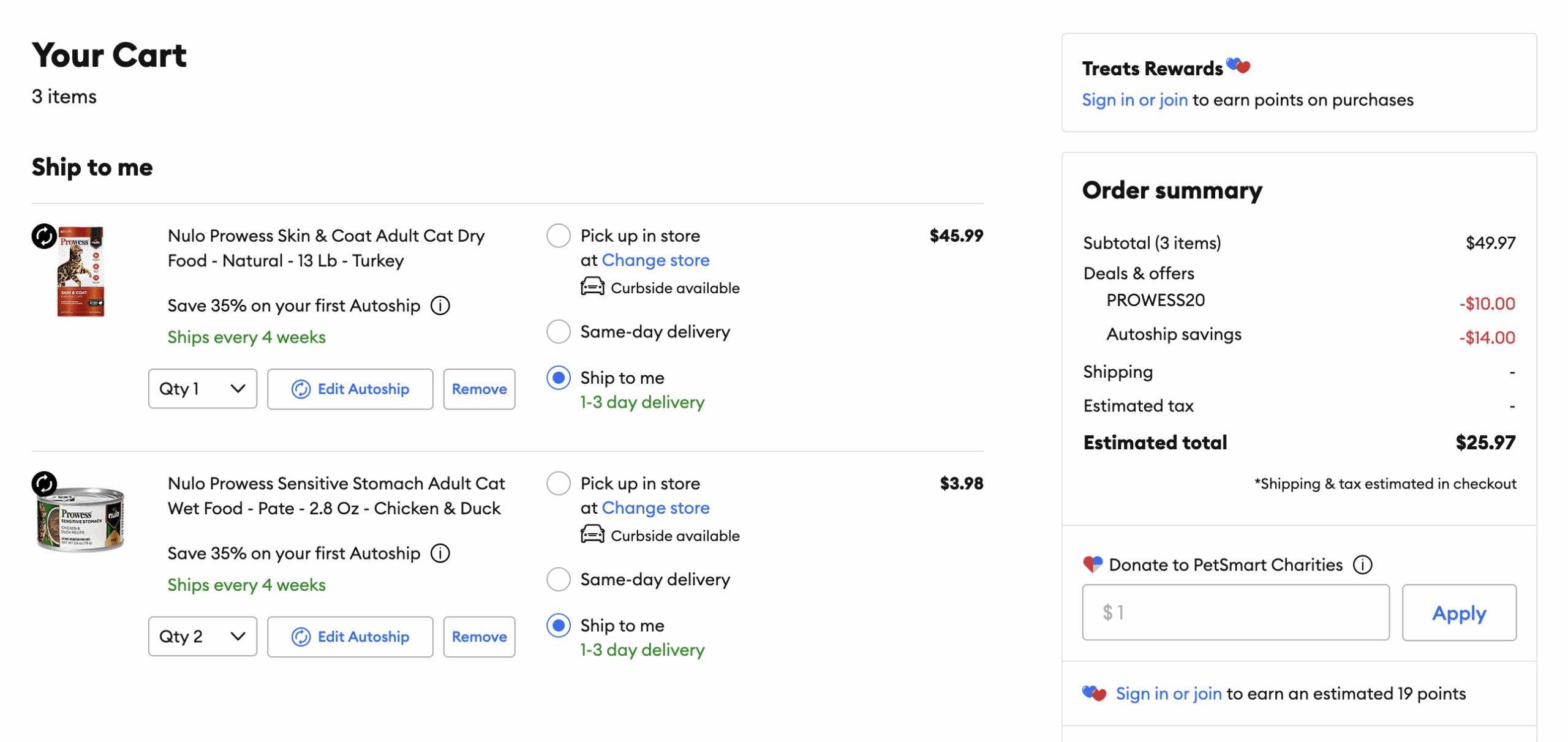Open Autoship info icon for Turkey dry food

coord(440,305)
